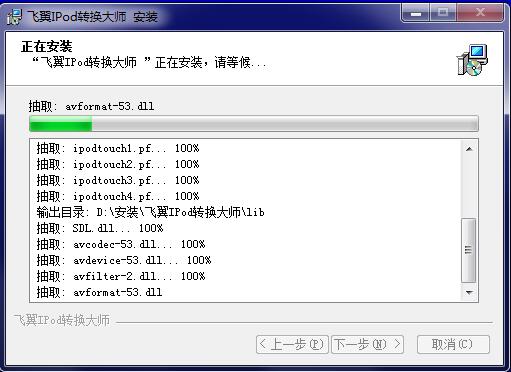Click the scrollbar thumb in the log list
The image size is (511, 372).
[x=469, y=250]
